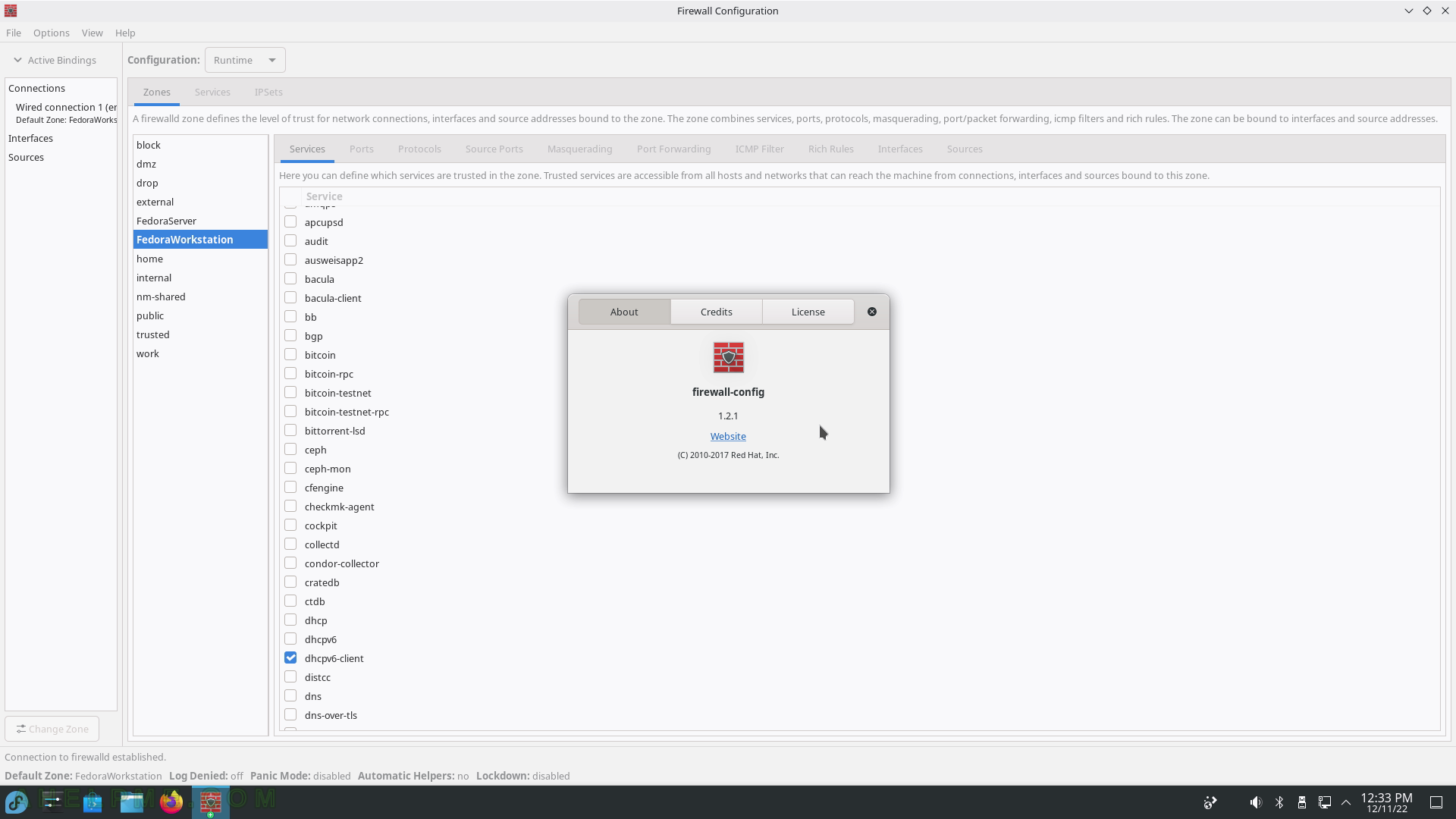
Task: Switch to the top-level Services tab
Action: (212, 92)
